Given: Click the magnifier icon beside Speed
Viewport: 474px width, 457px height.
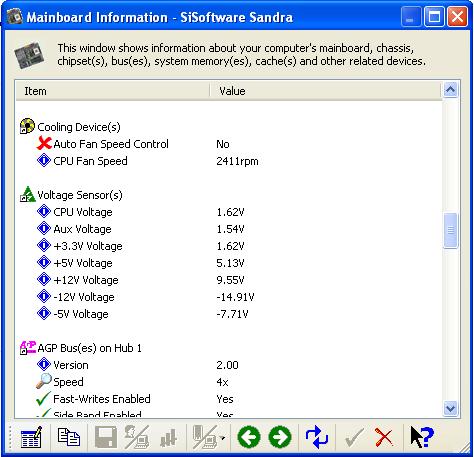Looking at the screenshot, I should (x=44, y=381).
